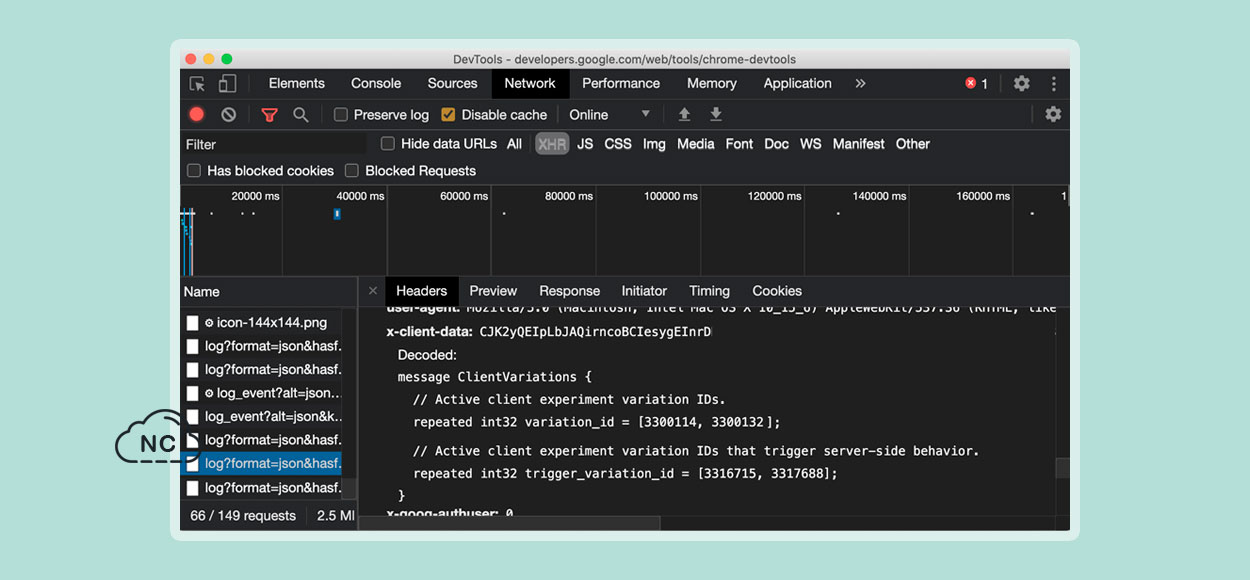Filter requests by Media
This screenshot has height=580, width=1250.
point(695,144)
